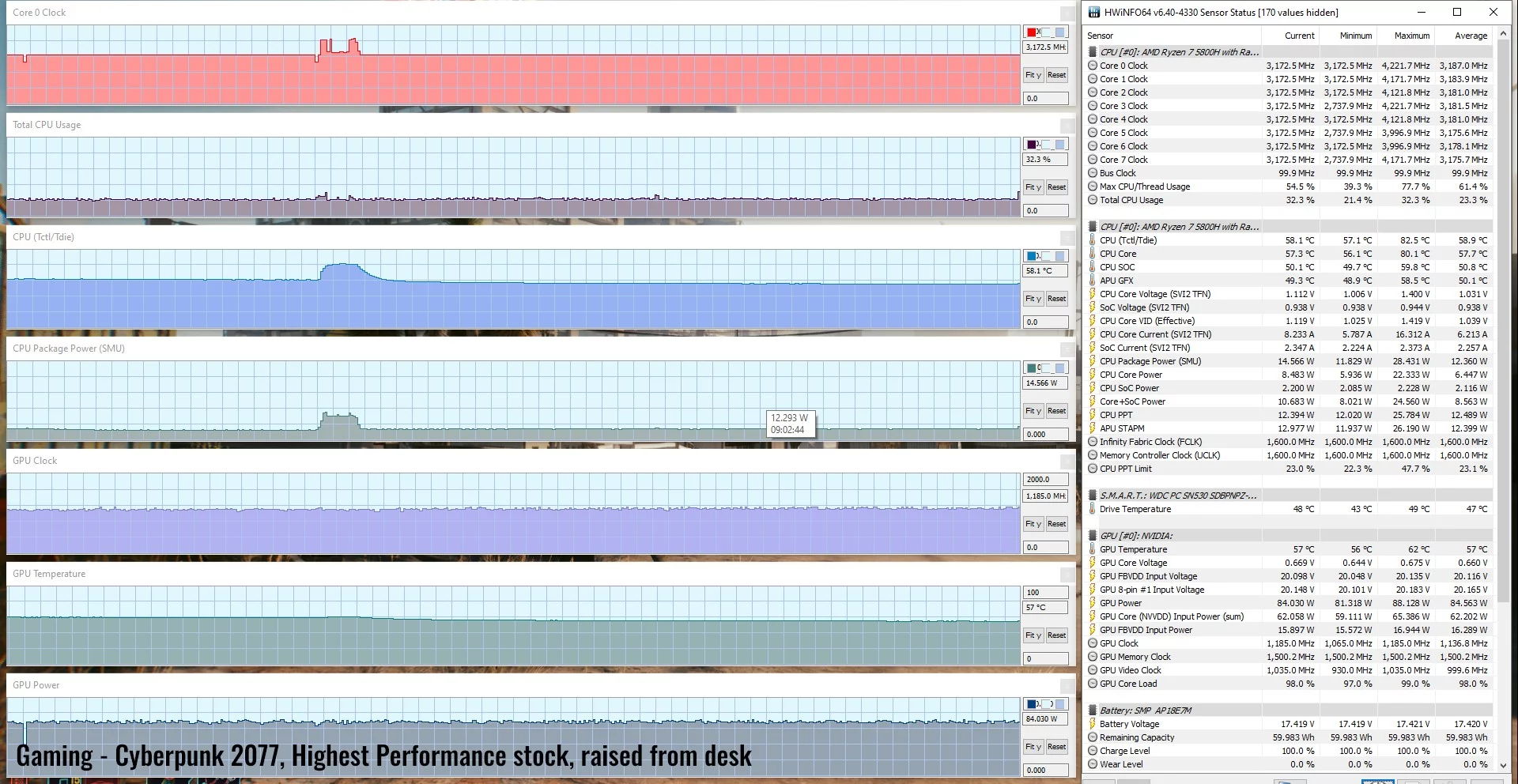Click the drive icon on the S.M.A.R.T. WDC SN530 row
The width and height of the screenshot is (1518, 784).
click(x=1092, y=496)
